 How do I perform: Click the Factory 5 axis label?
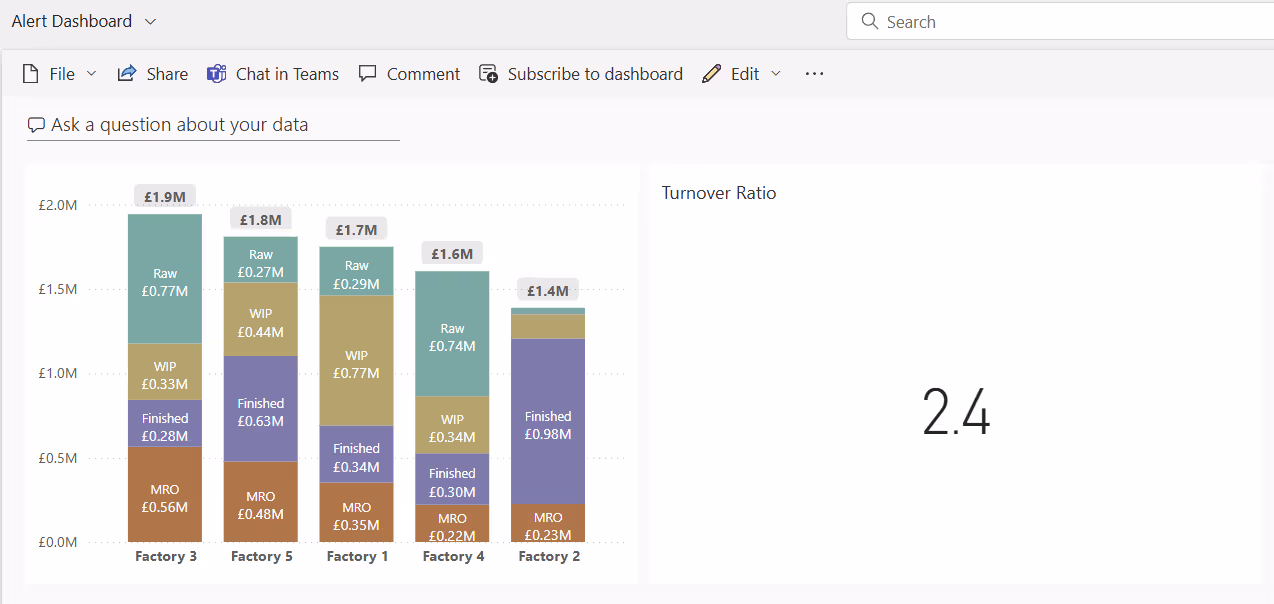pyautogui.click(x=262, y=556)
